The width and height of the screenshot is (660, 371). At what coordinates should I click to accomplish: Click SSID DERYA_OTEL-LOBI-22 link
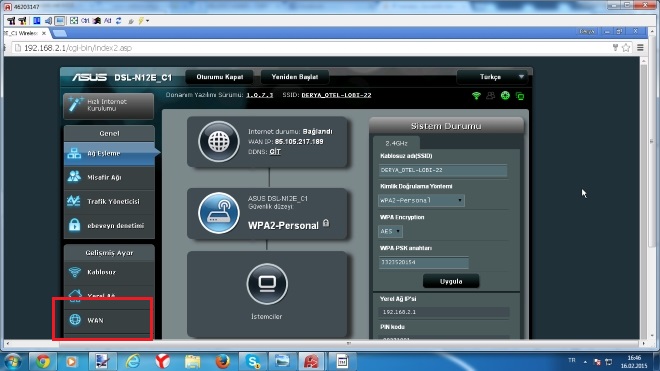[336, 95]
